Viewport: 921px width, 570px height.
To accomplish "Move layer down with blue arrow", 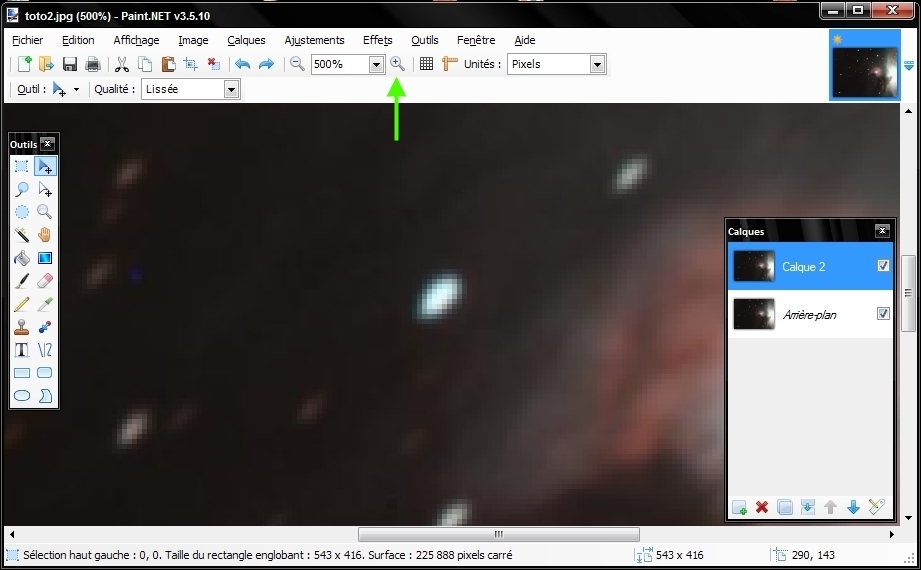I will (853, 507).
